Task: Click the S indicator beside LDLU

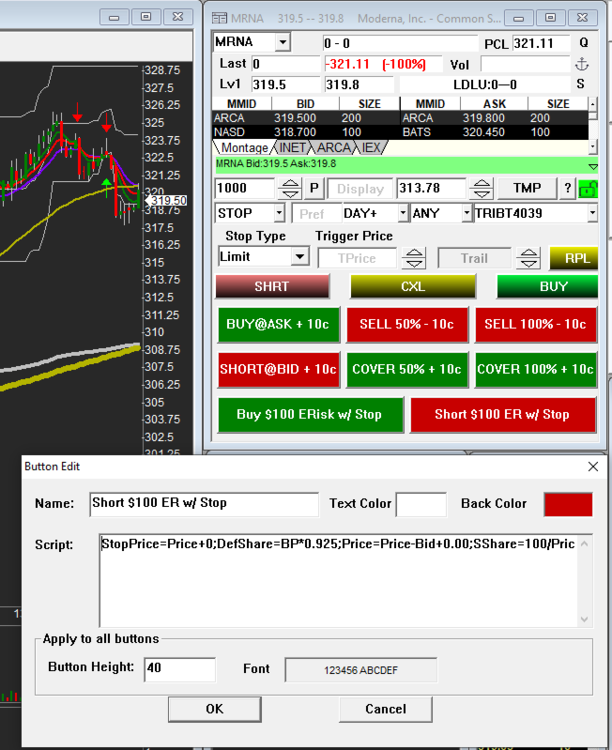Action: 581,85
